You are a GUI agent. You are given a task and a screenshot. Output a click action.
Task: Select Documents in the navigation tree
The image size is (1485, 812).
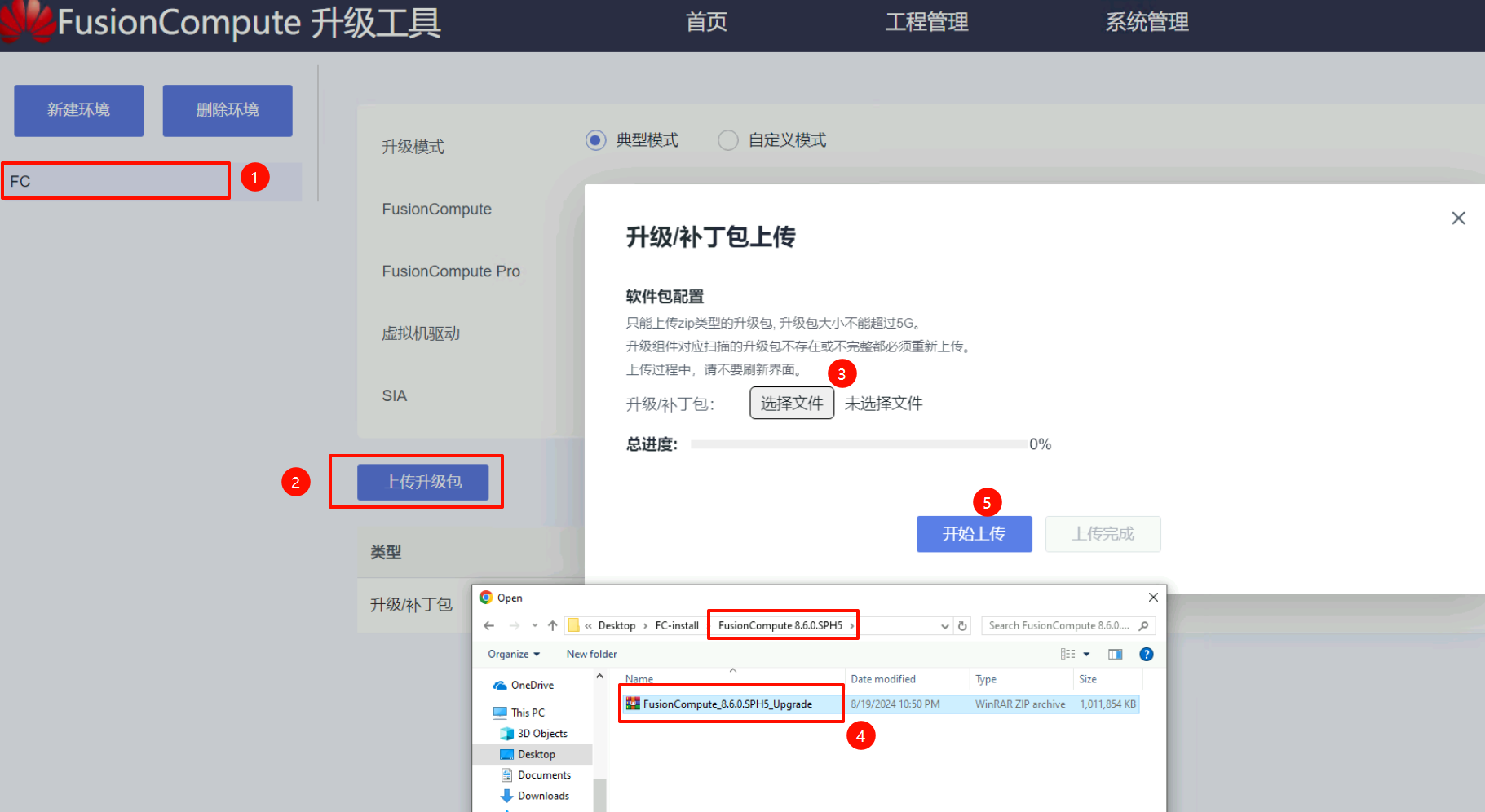(x=544, y=775)
